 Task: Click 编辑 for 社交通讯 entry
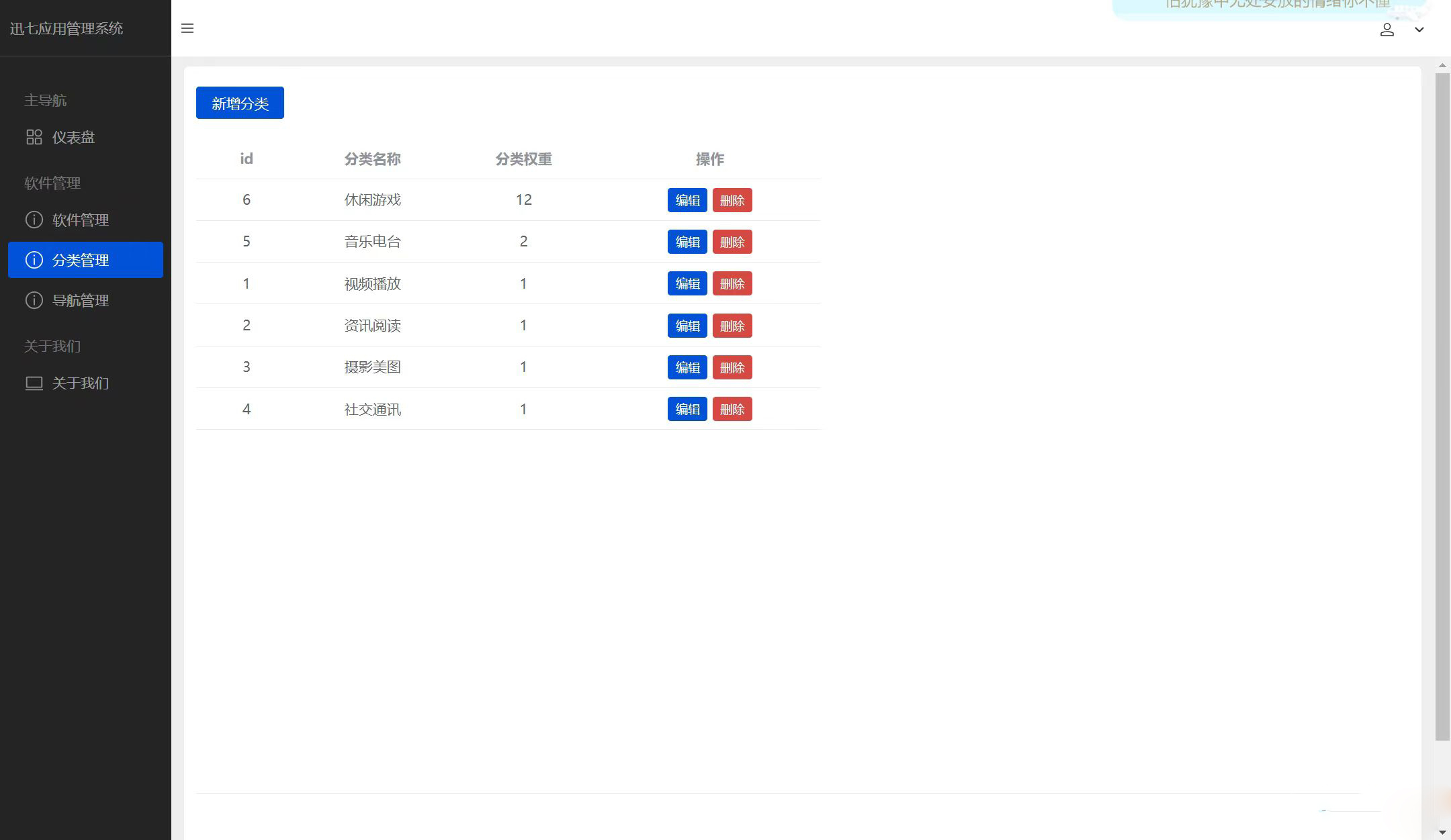coord(688,409)
